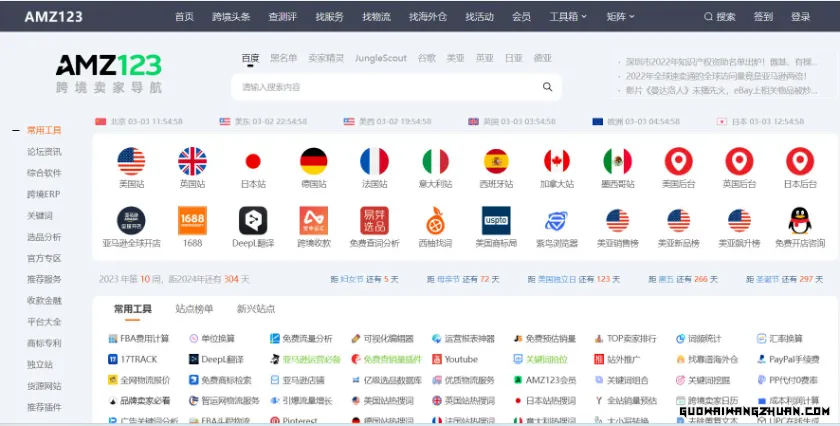Open the 17TRACK tool link
This screenshot has width=840, height=426.
[x=132, y=359]
